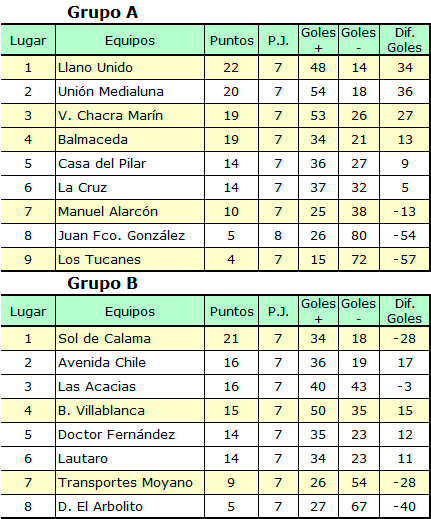Click the Equipos header in Grupo B
Image resolution: width=431 pixels, height=519 pixels.
point(130,311)
